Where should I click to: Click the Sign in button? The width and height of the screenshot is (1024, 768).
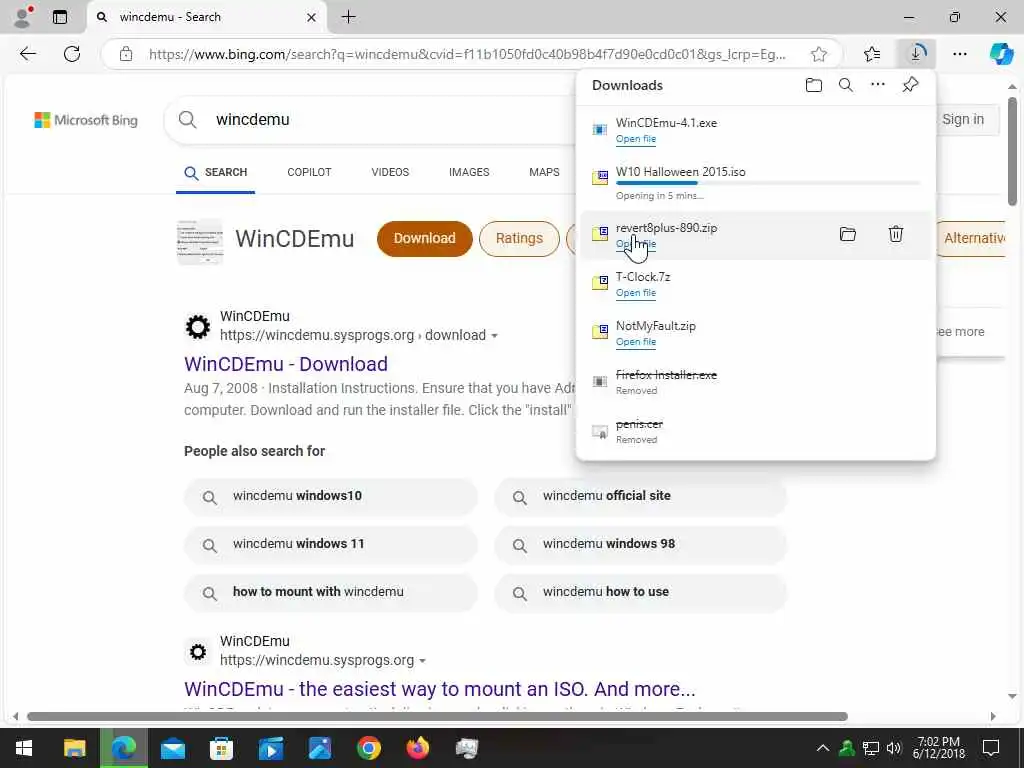(962, 120)
